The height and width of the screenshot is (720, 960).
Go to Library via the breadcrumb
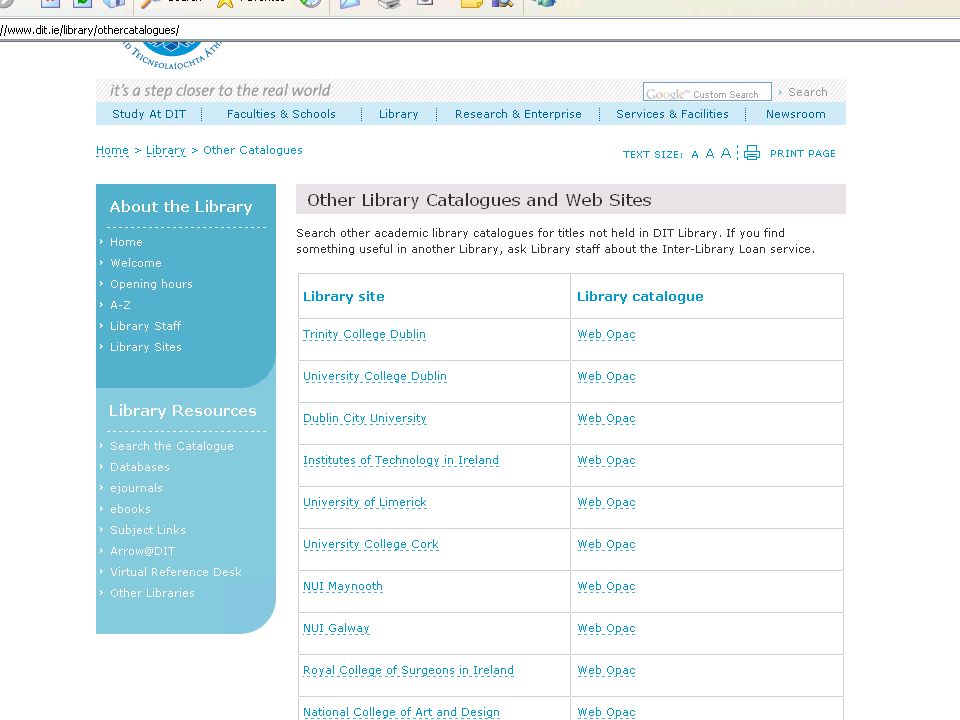pos(165,150)
